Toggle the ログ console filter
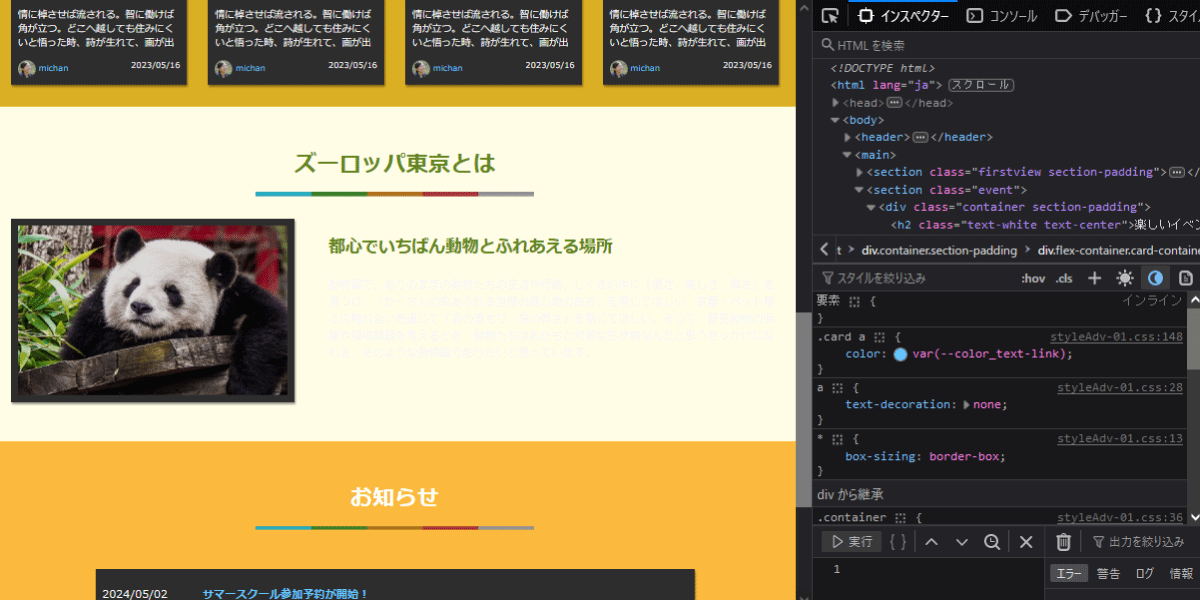This screenshot has height=600, width=1200. point(1145,573)
